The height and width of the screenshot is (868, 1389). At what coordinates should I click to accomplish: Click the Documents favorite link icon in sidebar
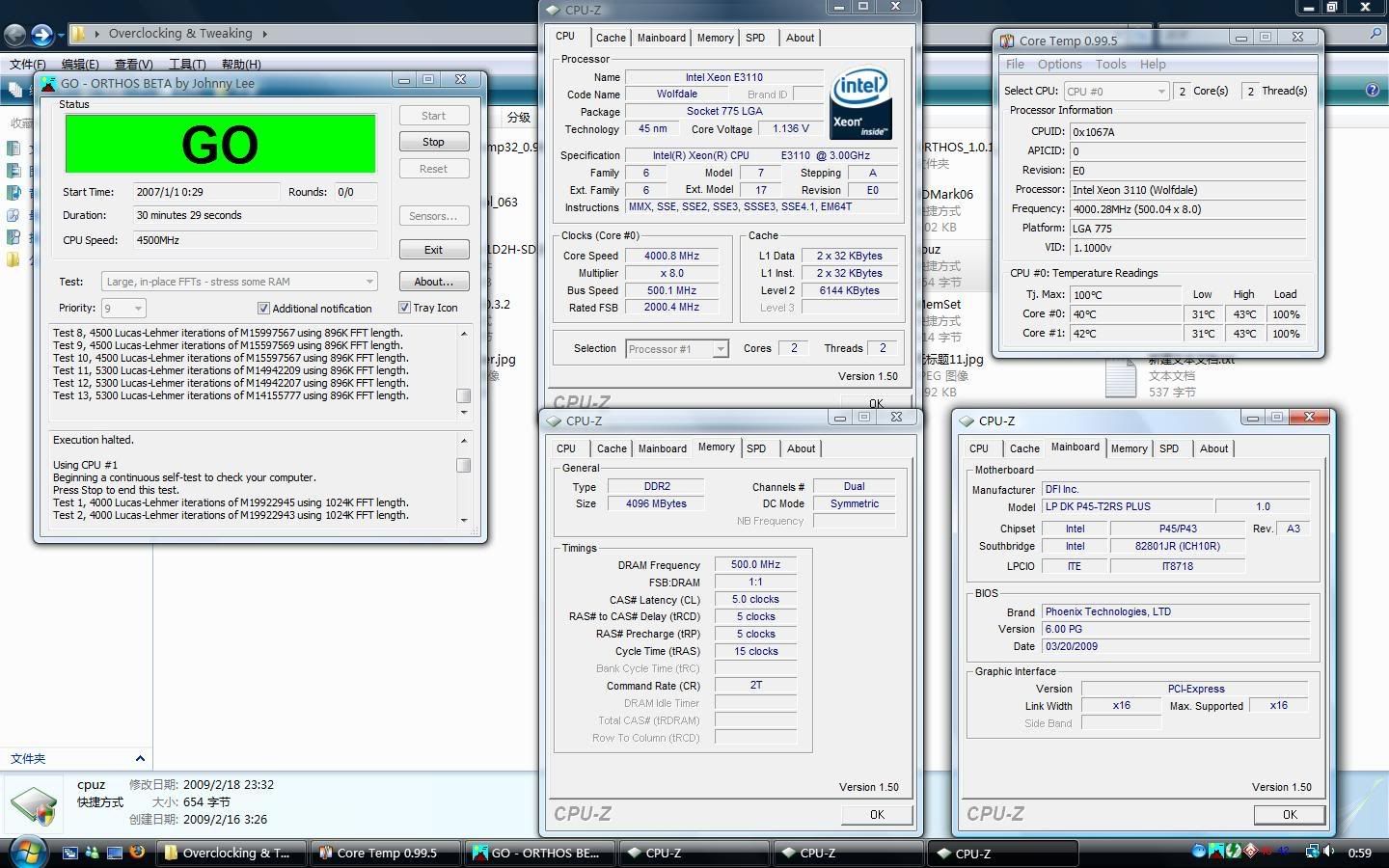coord(13,149)
